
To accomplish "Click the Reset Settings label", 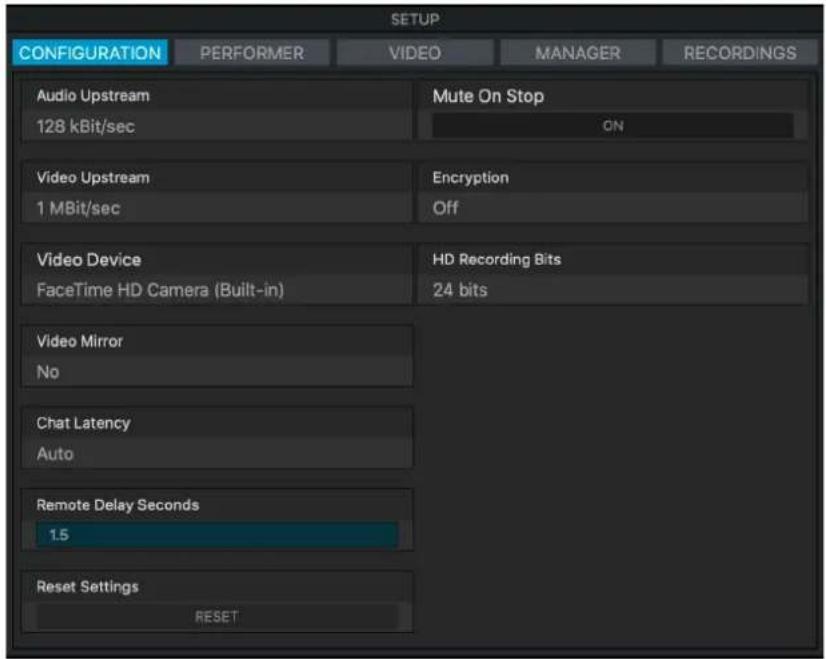I will [87, 587].
